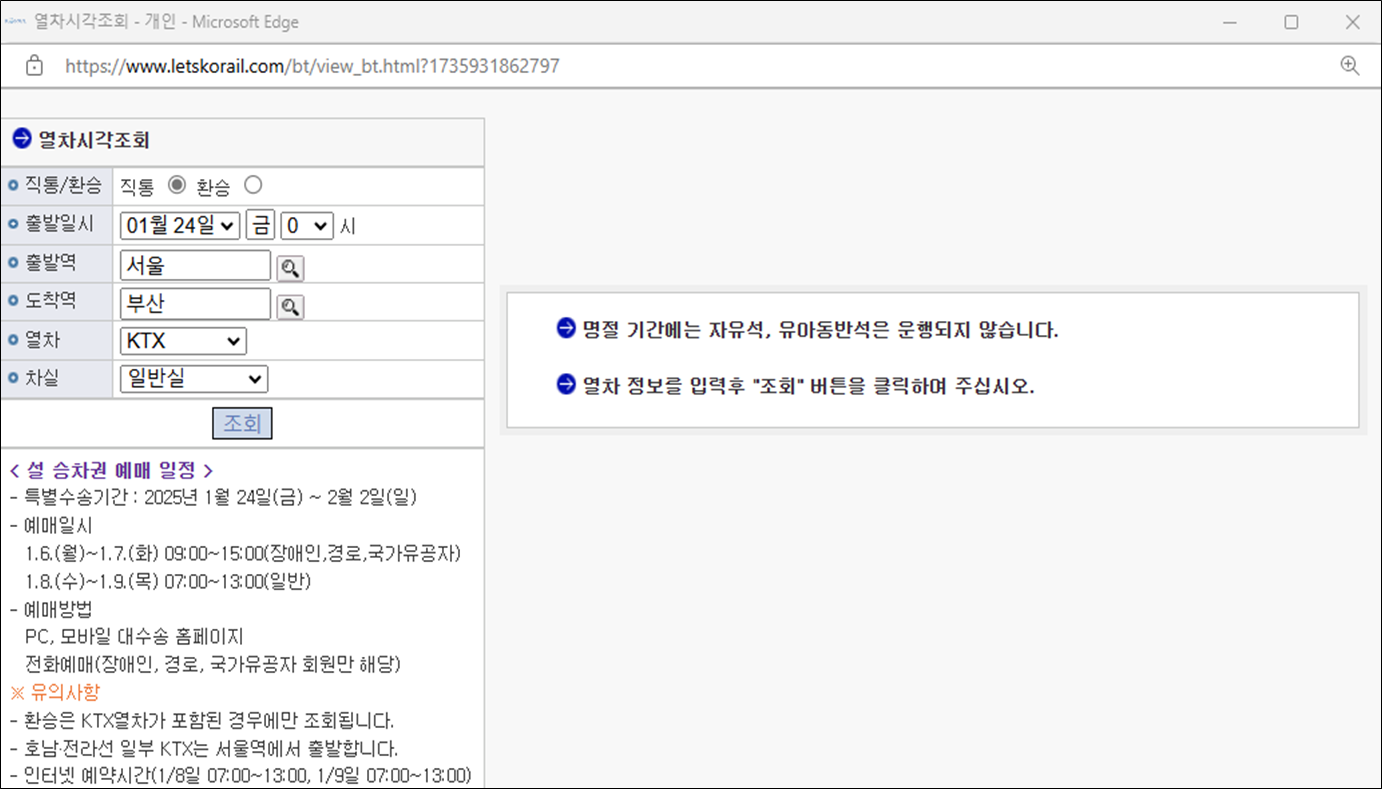Click the 서울 departure station field
The height and width of the screenshot is (789, 1382).
195,266
